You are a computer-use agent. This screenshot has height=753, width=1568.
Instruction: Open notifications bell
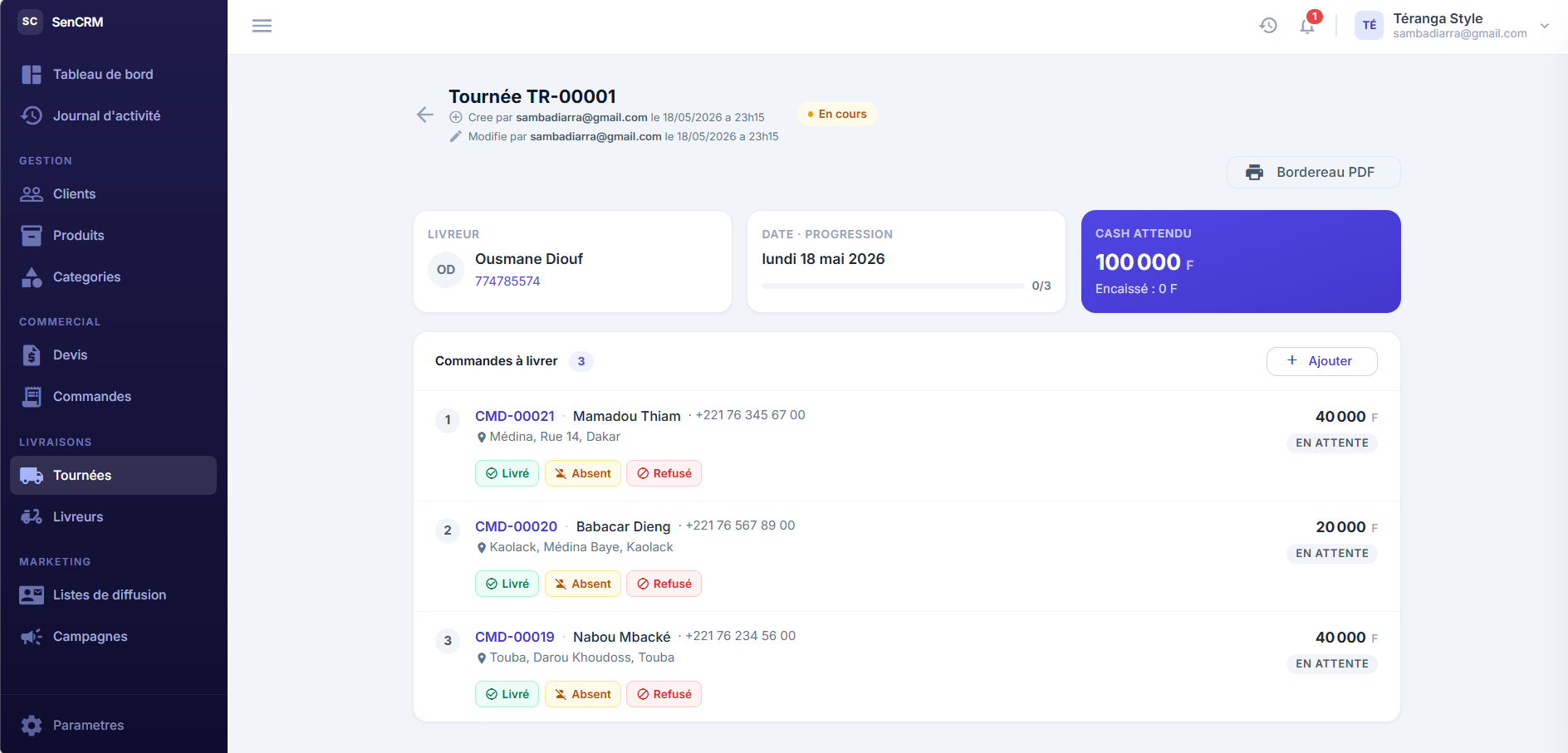click(x=1307, y=26)
